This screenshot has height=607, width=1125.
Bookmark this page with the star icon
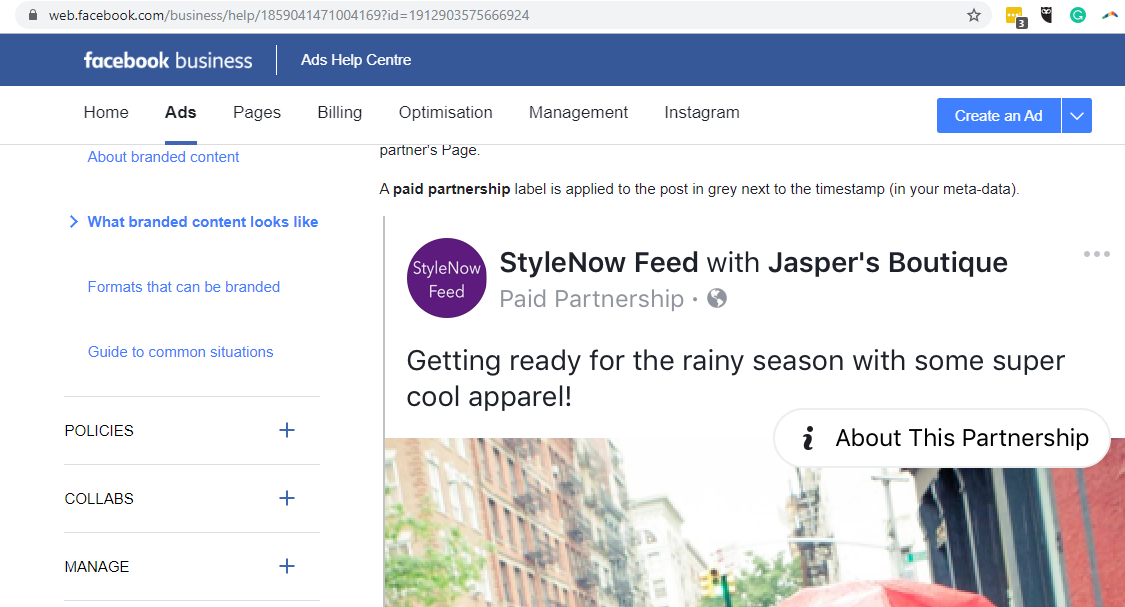973,15
